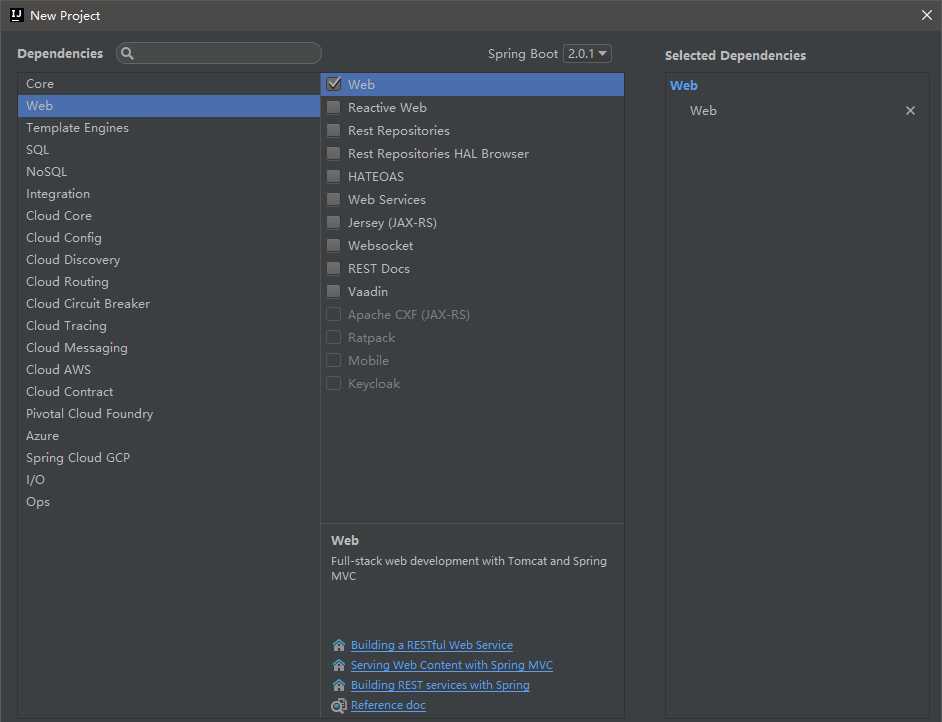Open Building a RESTful Web Service link
The image size is (942, 722).
[432, 645]
